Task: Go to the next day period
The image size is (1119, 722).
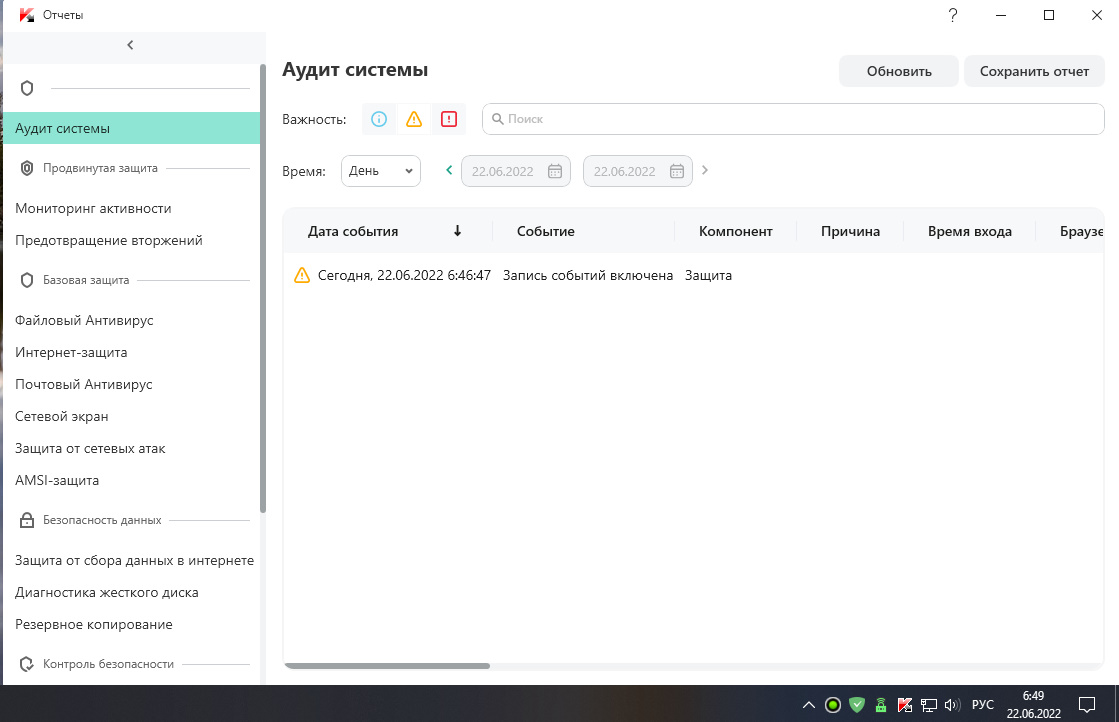Action: pos(704,170)
